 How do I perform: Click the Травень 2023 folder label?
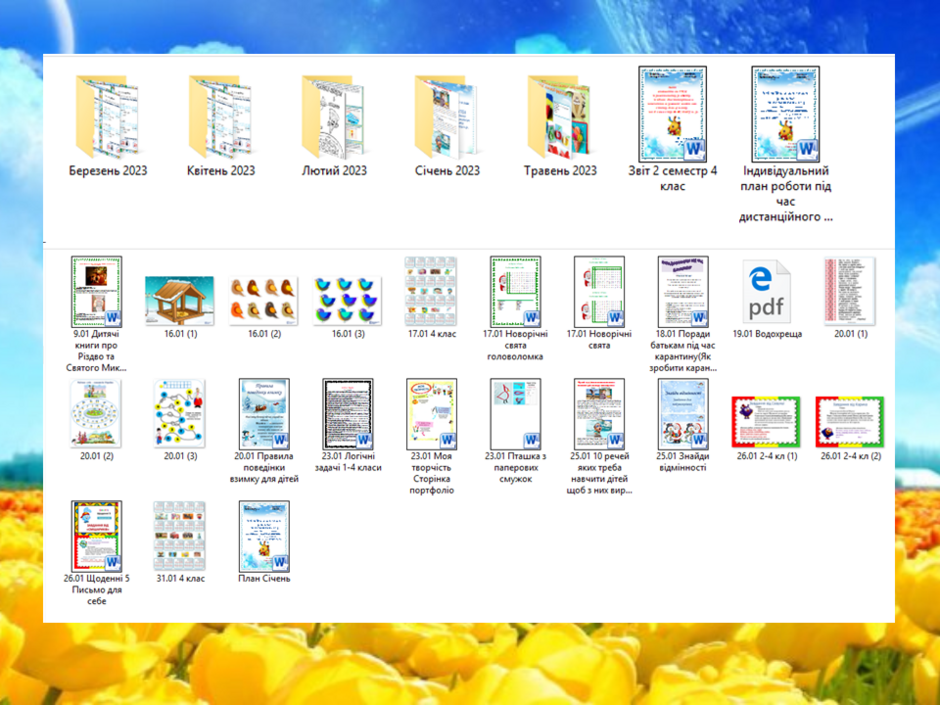pos(560,171)
